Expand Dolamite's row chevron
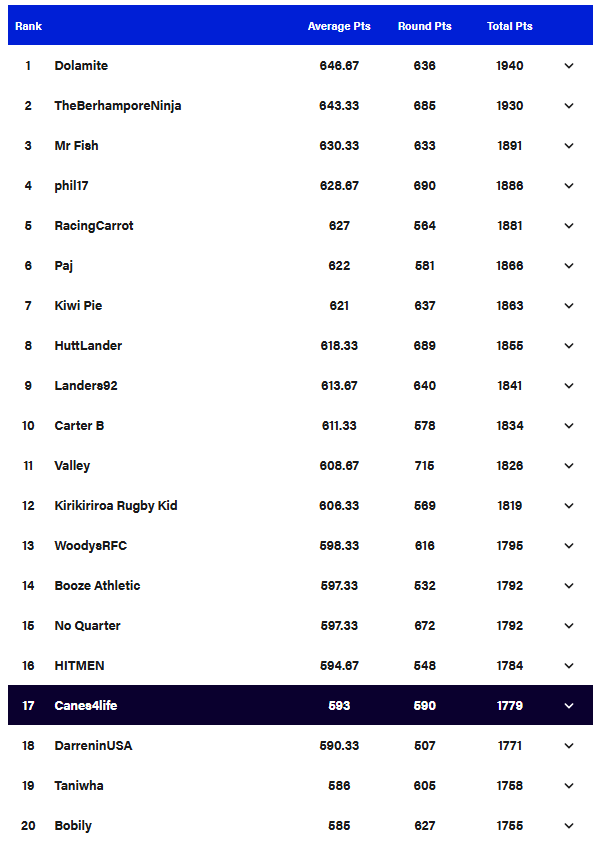This screenshot has width=602, height=852. click(x=569, y=66)
